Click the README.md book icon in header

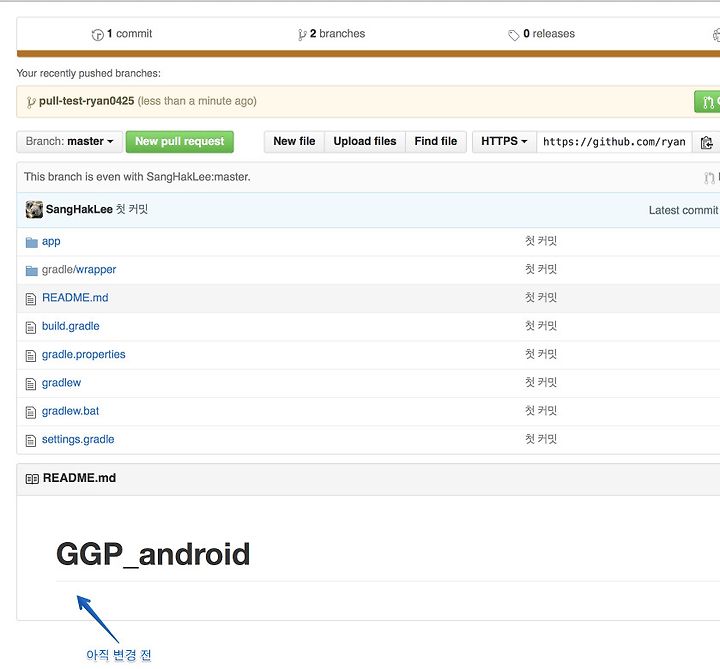[x=32, y=479]
